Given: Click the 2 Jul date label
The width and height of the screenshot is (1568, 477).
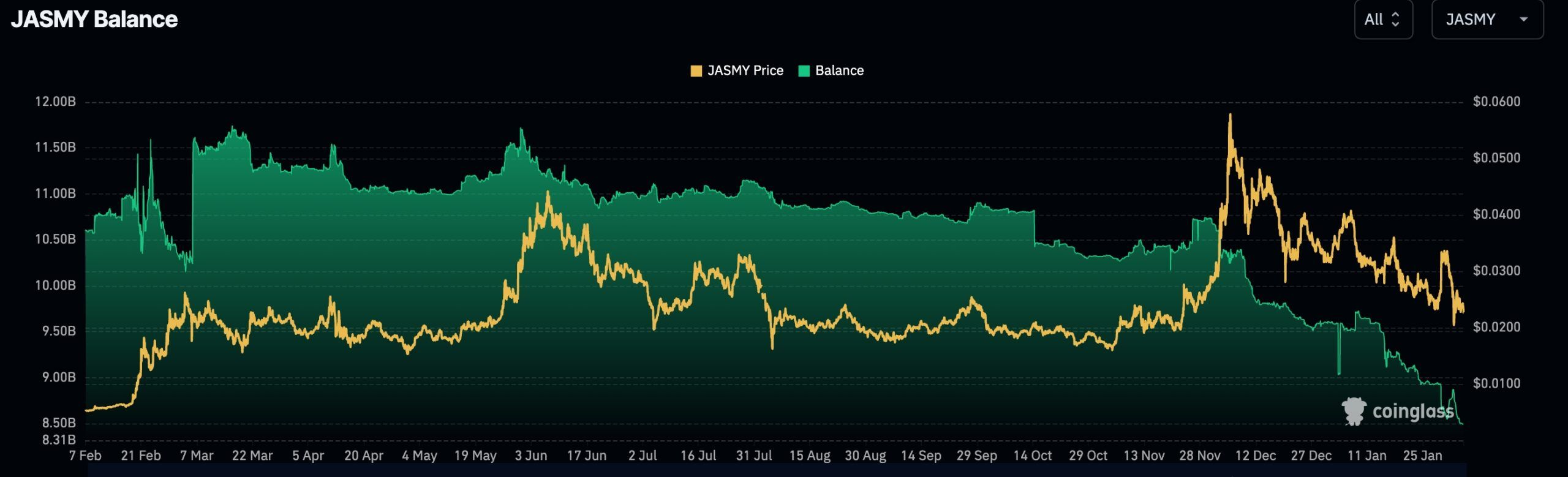Looking at the screenshot, I should coord(643,456).
